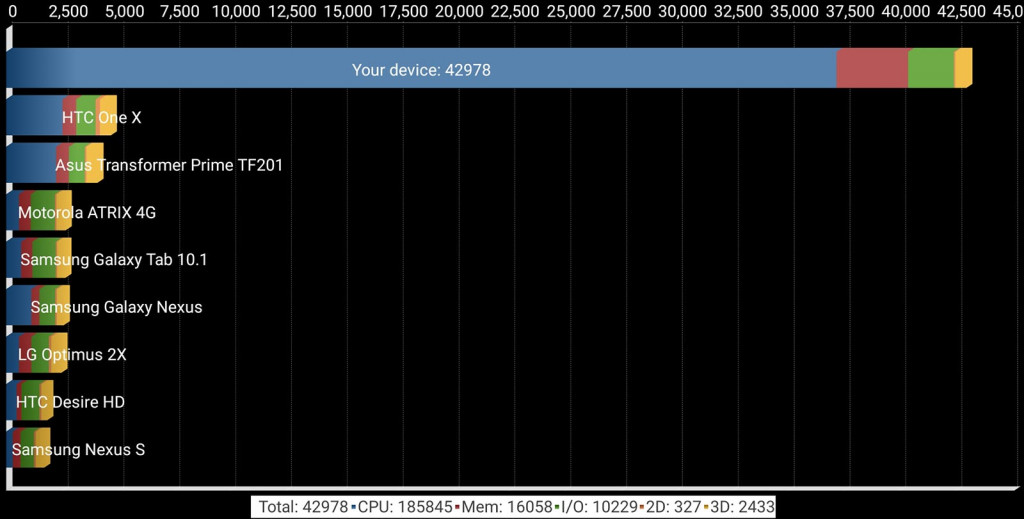Click the "Total: 42978" legend entry
Viewport: 1024px width, 519px height.
(x=304, y=507)
